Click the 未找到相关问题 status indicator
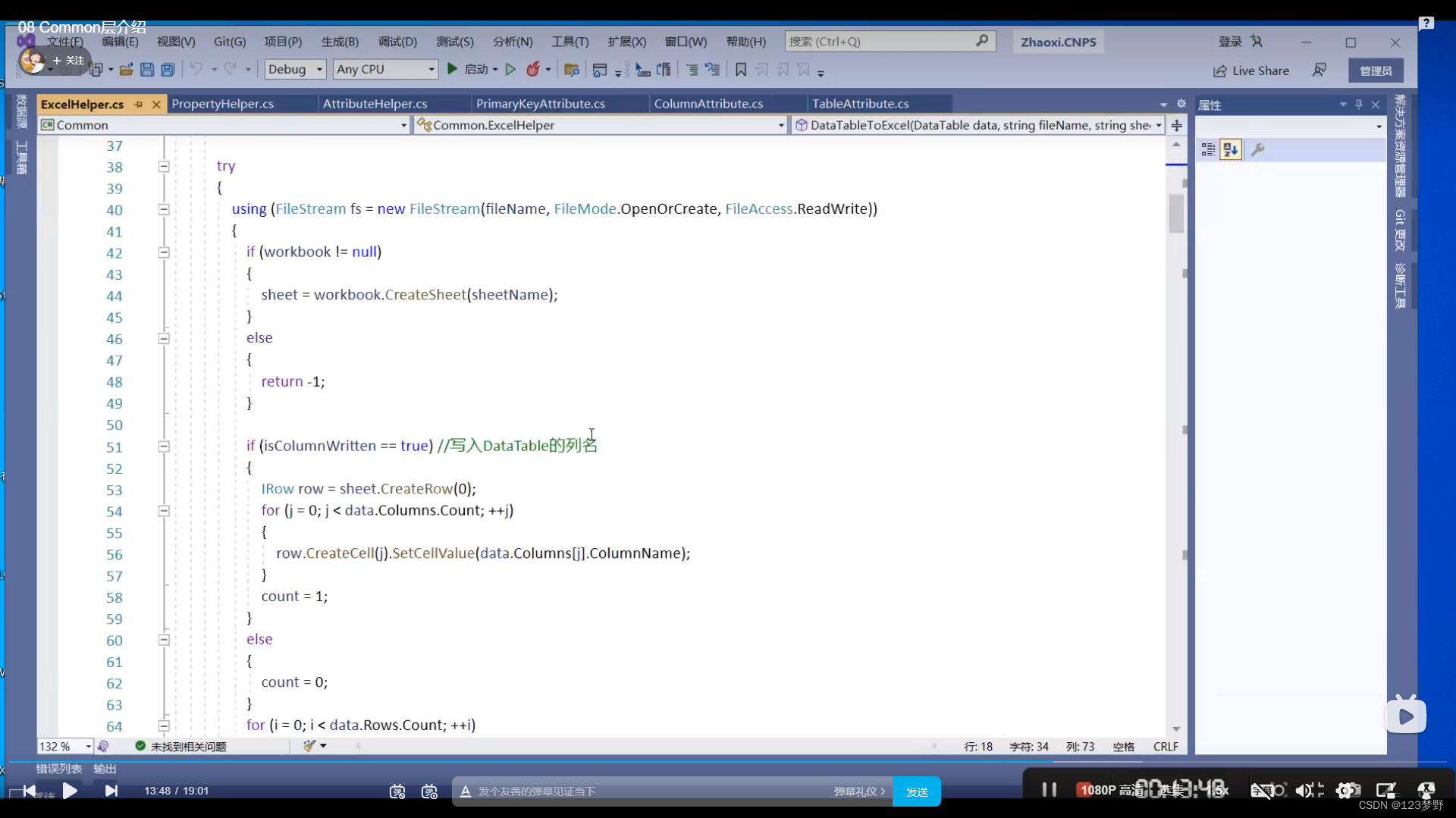Image resolution: width=1456 pixels, height=818 pixels. click(x=180, y=747)
